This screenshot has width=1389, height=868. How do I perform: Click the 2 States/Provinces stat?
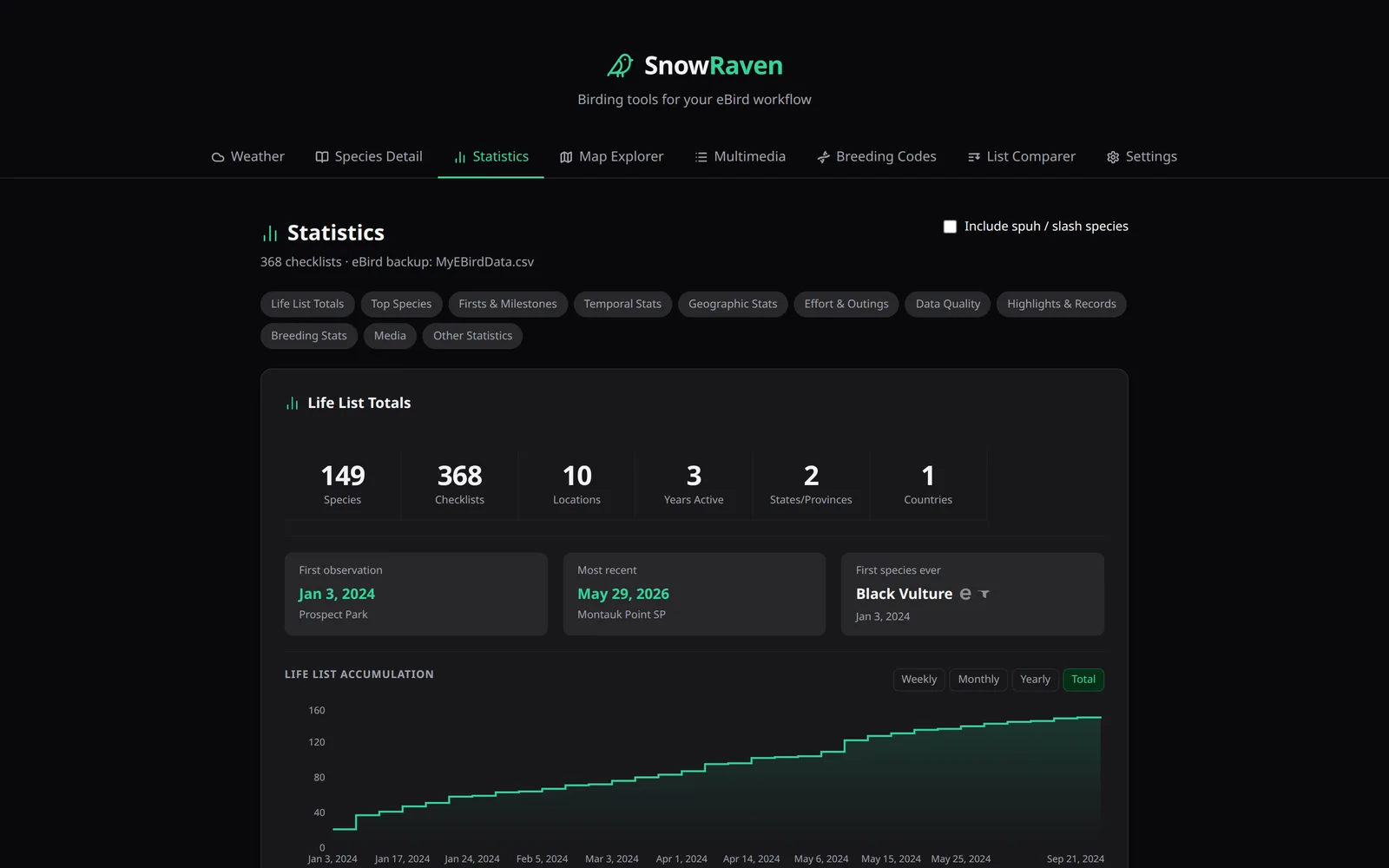[x=811, y=484]
